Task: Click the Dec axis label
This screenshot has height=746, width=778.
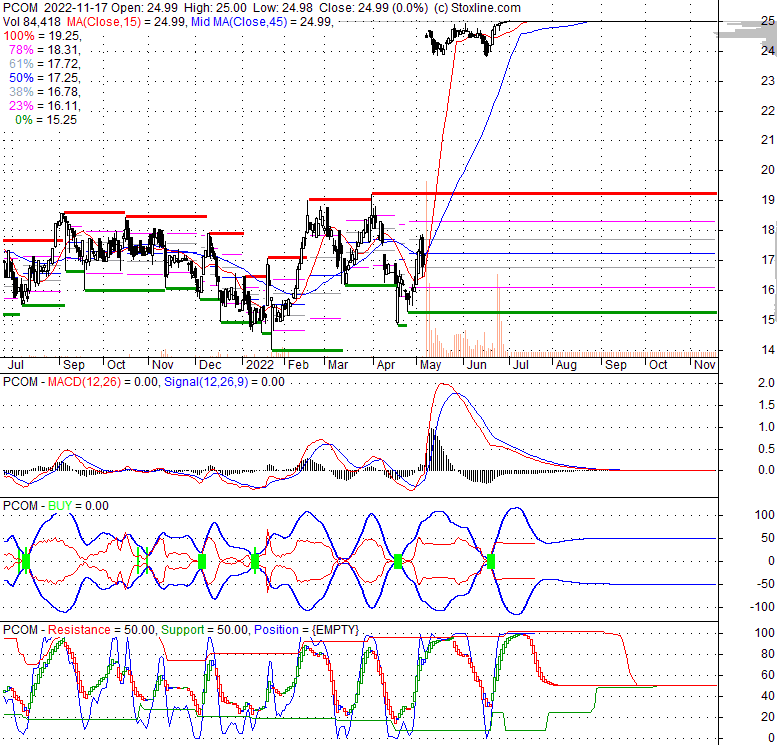Action: (210, 365)
